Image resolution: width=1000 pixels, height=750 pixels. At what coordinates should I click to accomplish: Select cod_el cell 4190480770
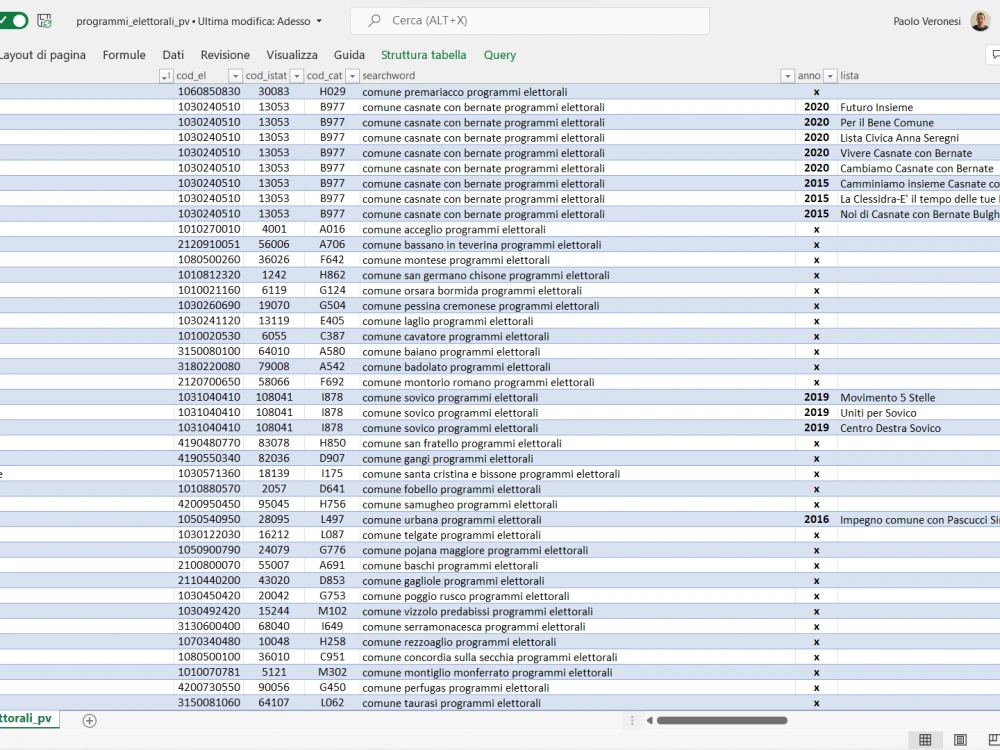pos(209,443)
